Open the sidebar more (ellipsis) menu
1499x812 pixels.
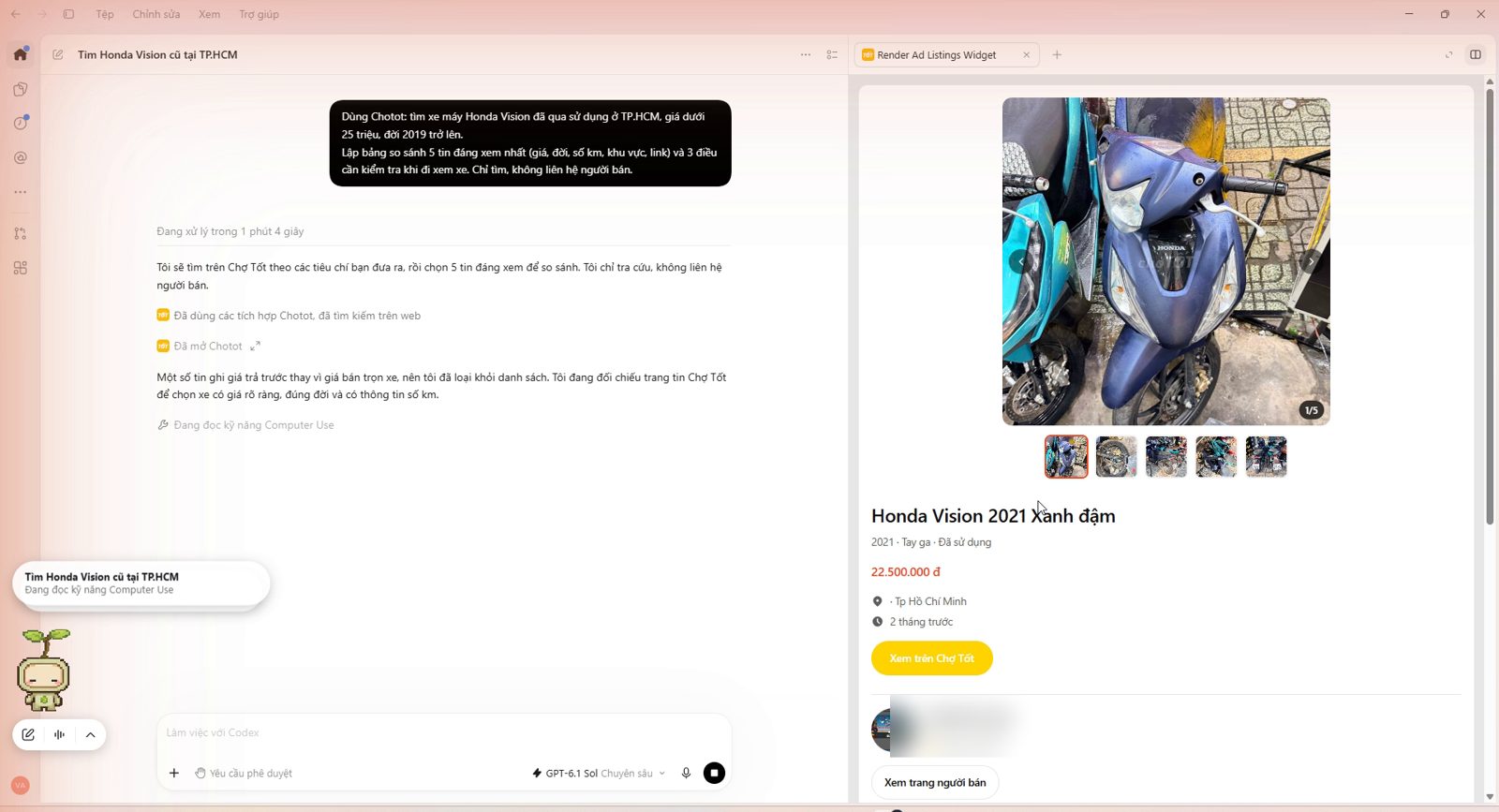tap(21, 192)
